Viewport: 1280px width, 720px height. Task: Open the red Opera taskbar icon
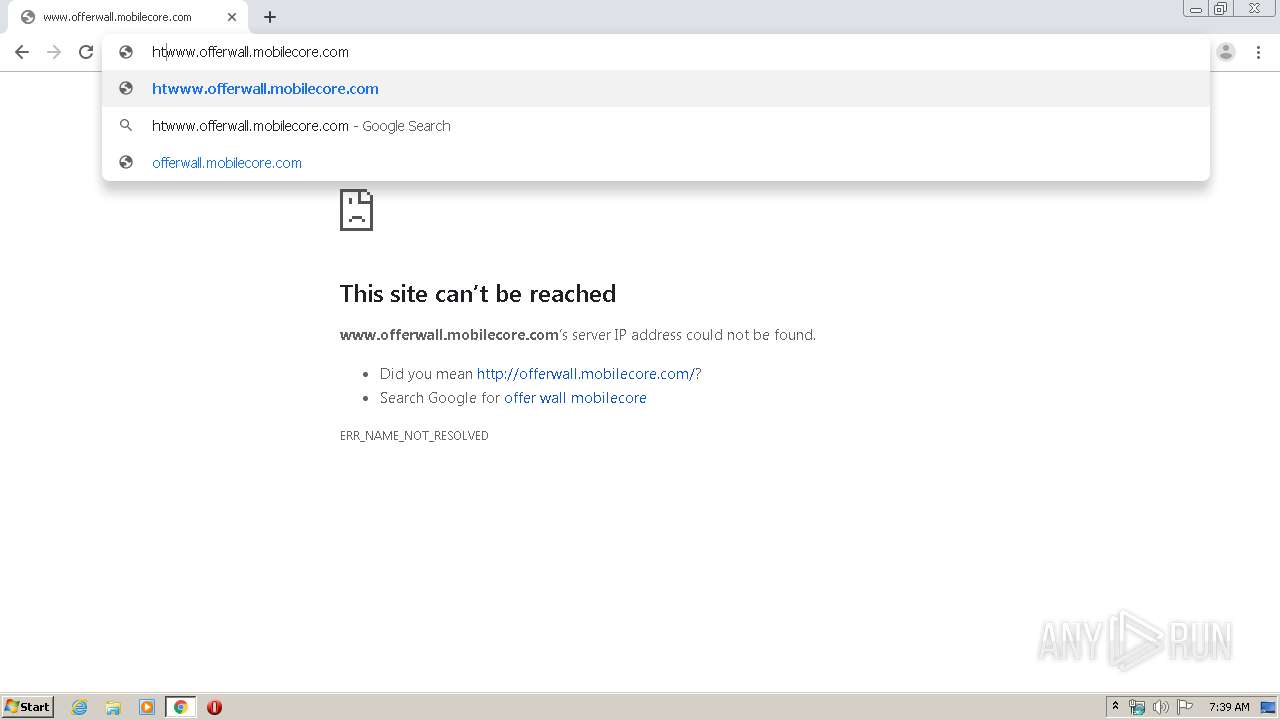coord(214,707)
